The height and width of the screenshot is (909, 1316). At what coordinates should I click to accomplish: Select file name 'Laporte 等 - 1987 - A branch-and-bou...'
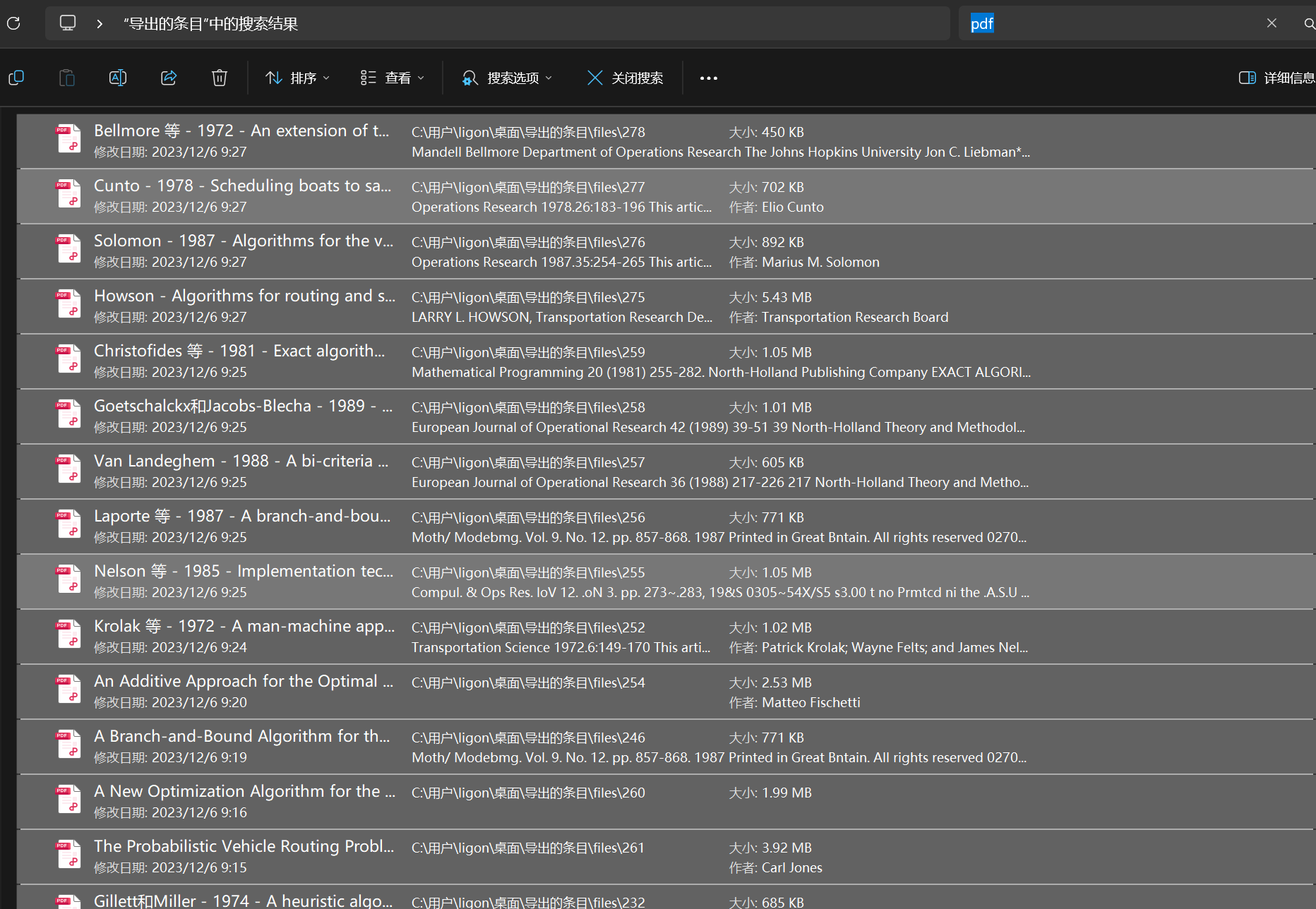click(x=242, y=516)
